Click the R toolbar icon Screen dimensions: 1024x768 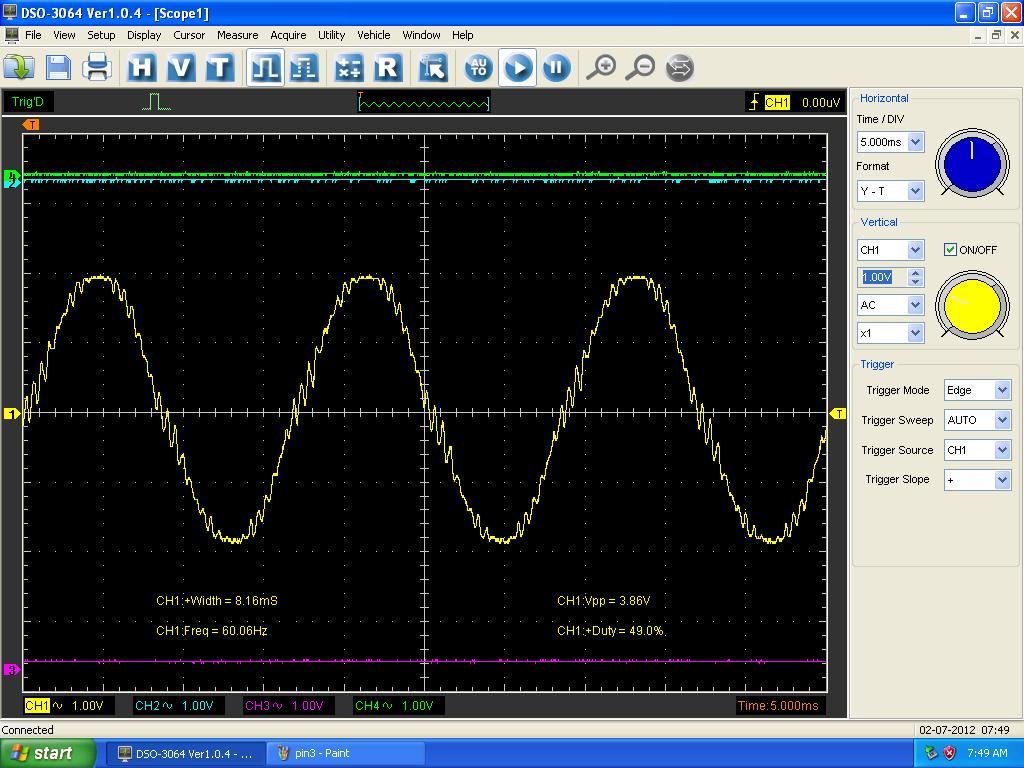(x=387, y=68)
